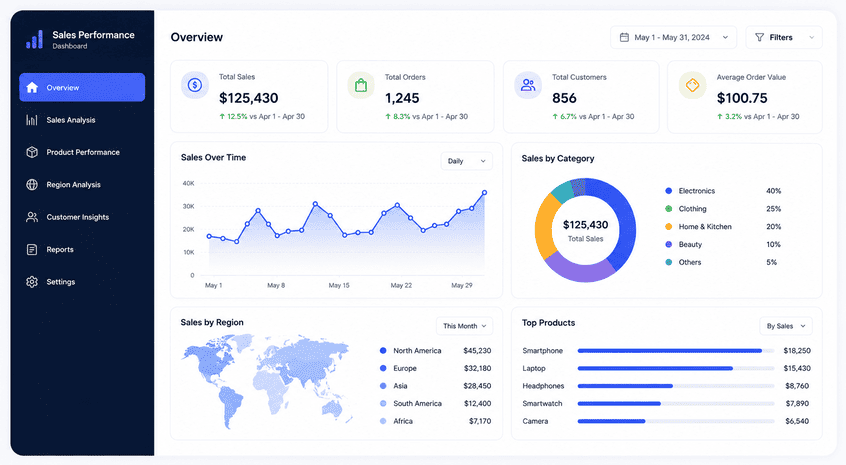The height and width of the screenshot is (465, 846).
Task: Click the Home & Kitchen orange legend dot
Action: (x=668, y=227)
